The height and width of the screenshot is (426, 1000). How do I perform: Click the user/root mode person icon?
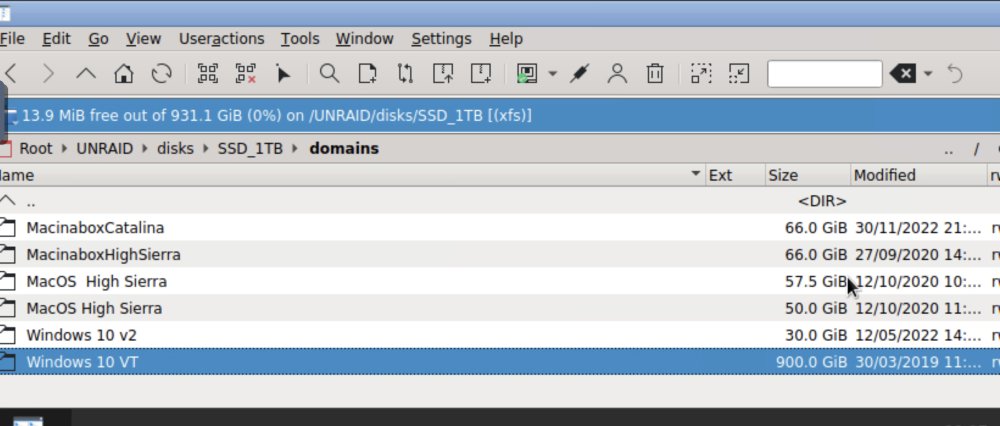pyautogui.click(x=617, y=74)
